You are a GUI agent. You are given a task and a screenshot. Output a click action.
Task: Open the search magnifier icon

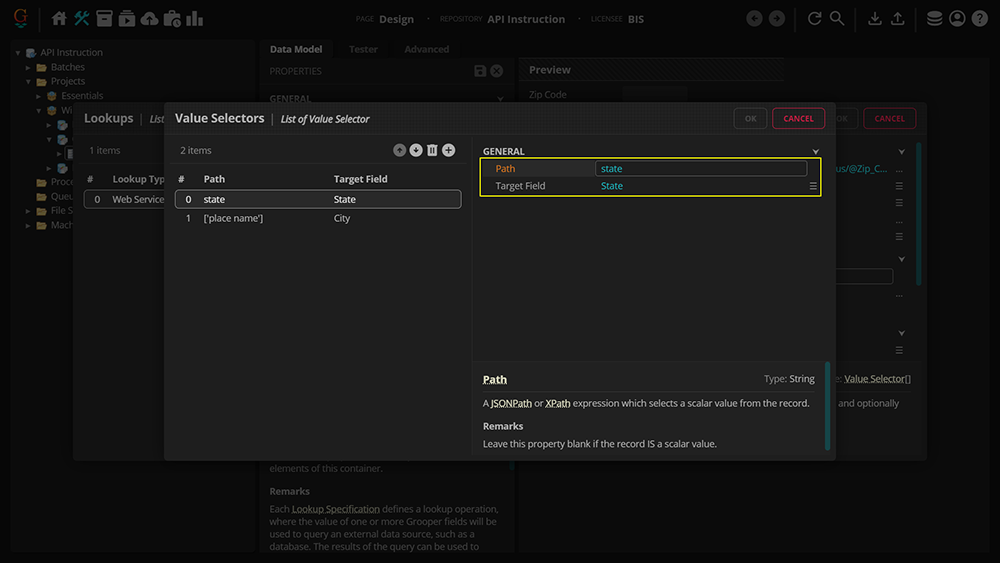point(837,19)
